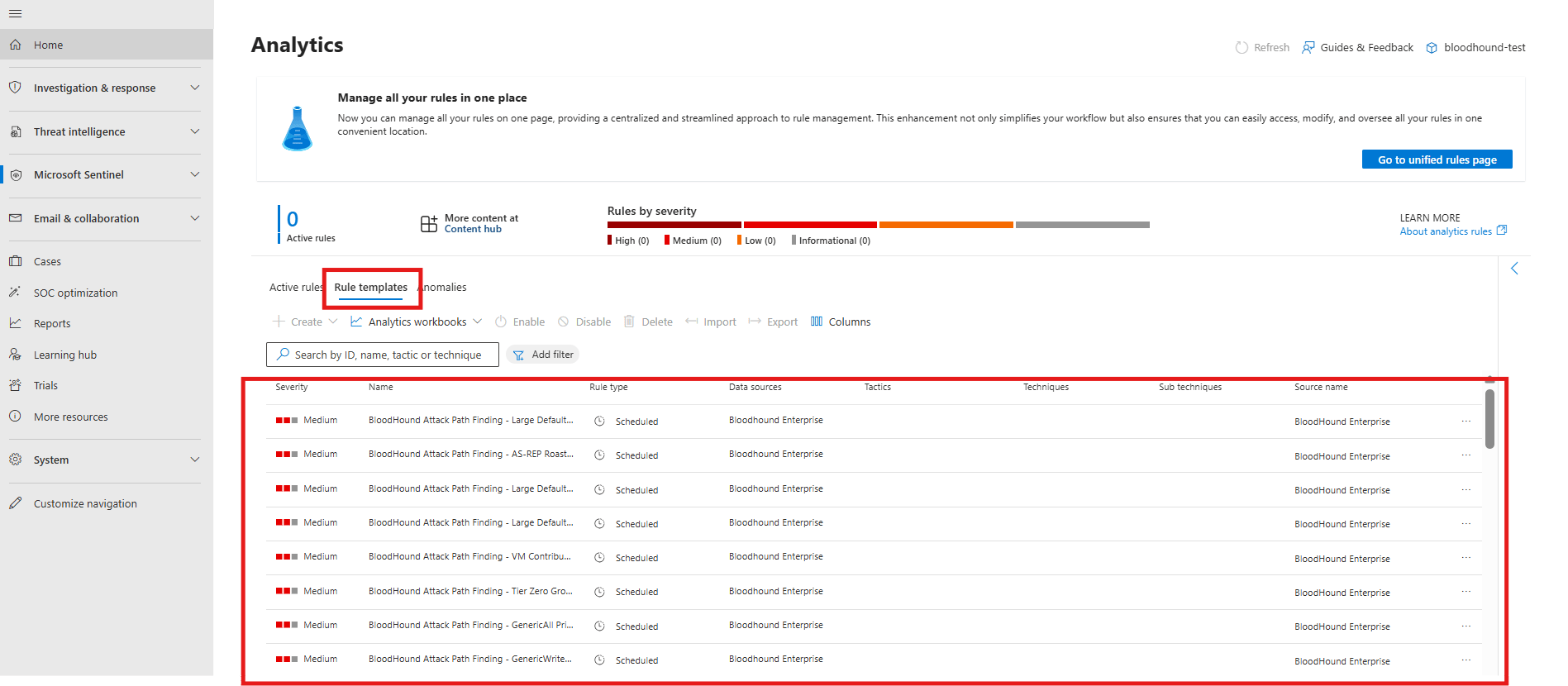The height and width of the screenshot is (686, 1568).
Task: Click the orange Low severity bar
Action: pyautogui.click(x=946, y=225)
